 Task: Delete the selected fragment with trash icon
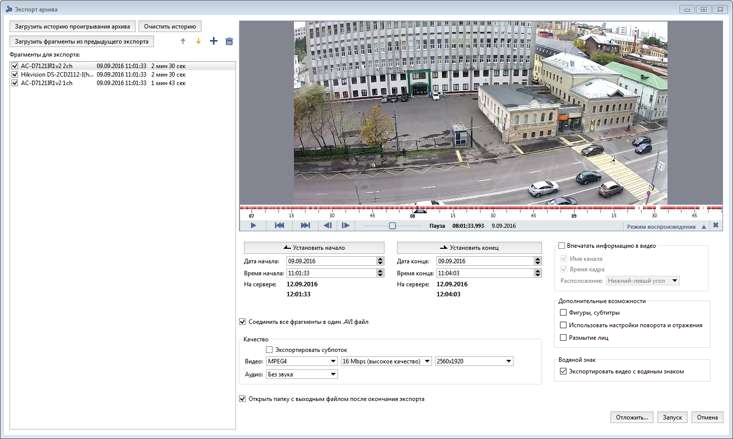tap(229, 42)
